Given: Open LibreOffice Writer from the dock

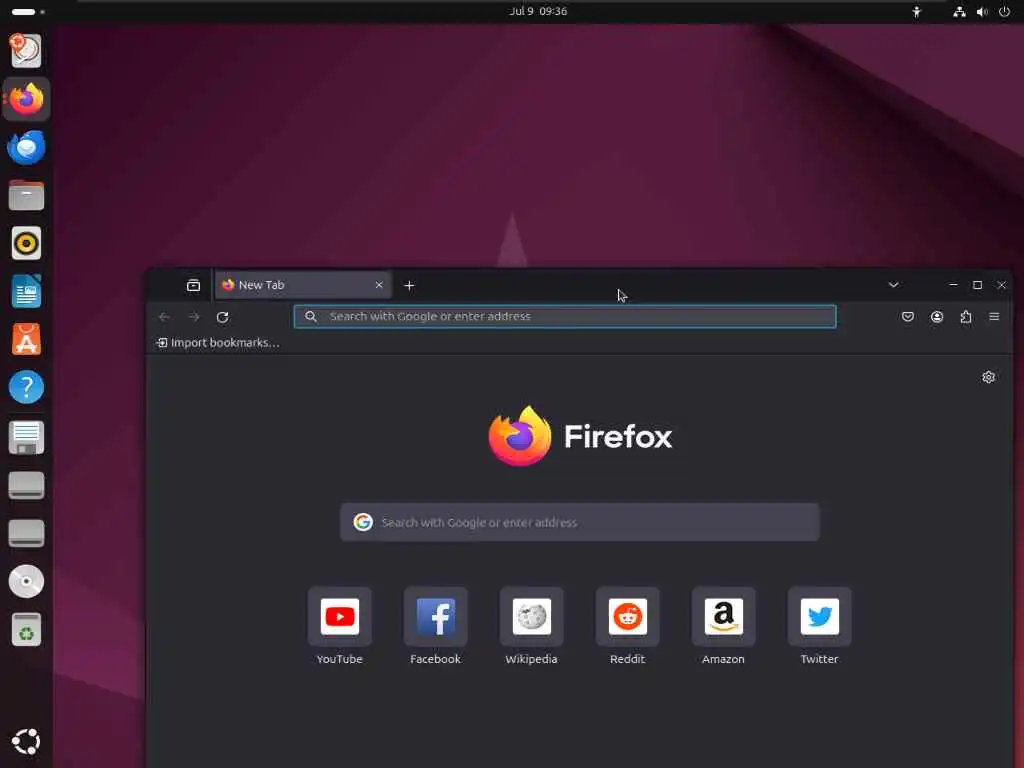Looking at the screenshot, I should click(x=26, y=291).
